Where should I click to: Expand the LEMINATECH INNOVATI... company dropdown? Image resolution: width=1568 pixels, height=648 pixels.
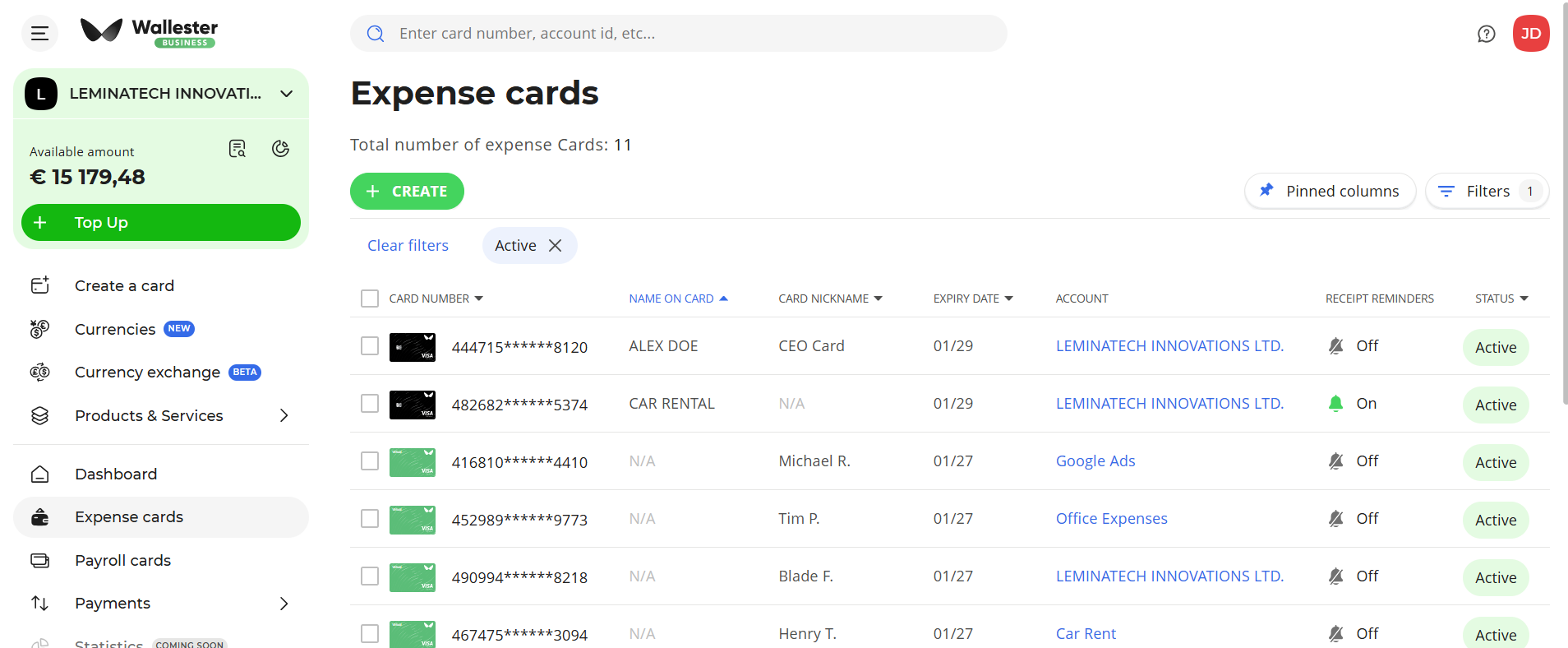coord(286,94)
